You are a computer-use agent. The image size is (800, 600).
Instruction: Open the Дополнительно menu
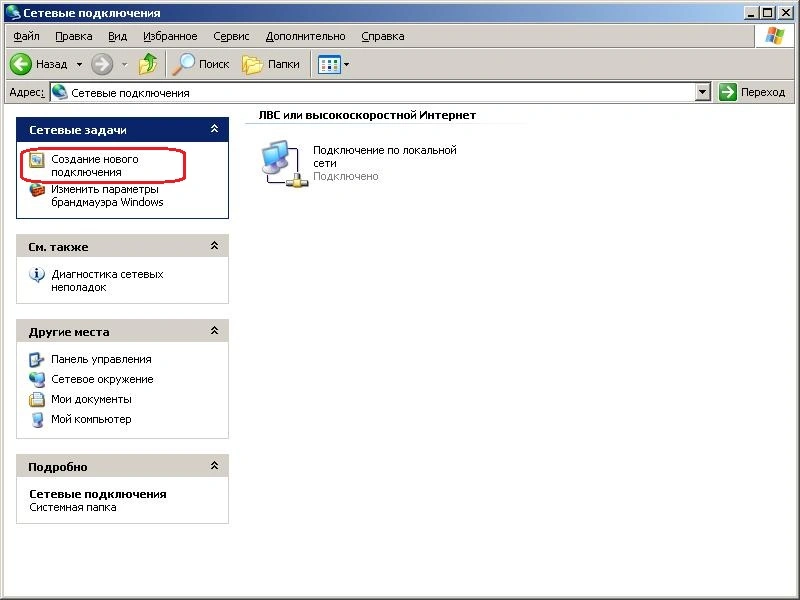click(305, 36)
